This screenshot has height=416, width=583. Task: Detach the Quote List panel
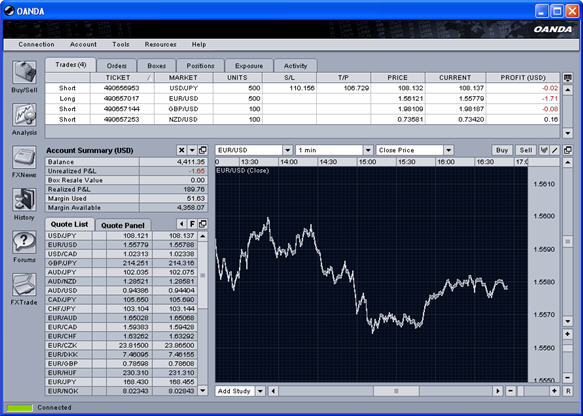(203, 224)
